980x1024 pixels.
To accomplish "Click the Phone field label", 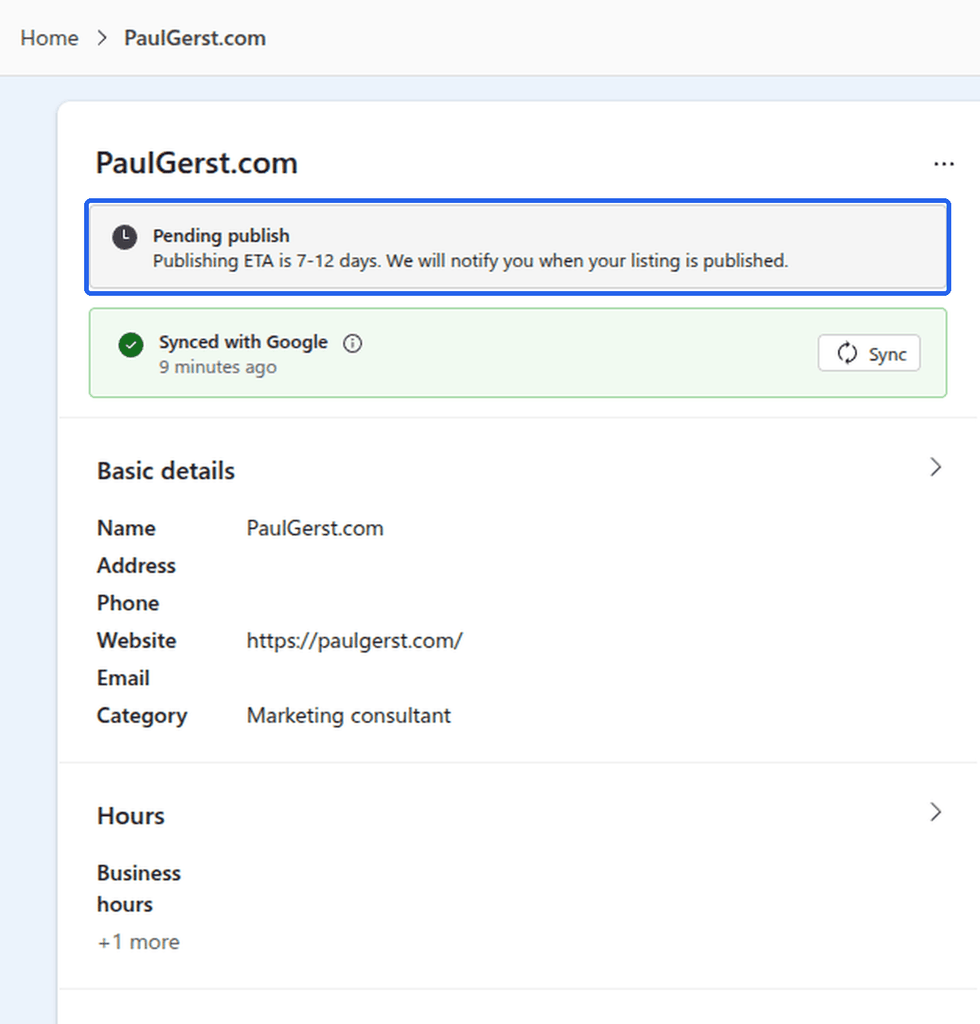I will [128, 603].
